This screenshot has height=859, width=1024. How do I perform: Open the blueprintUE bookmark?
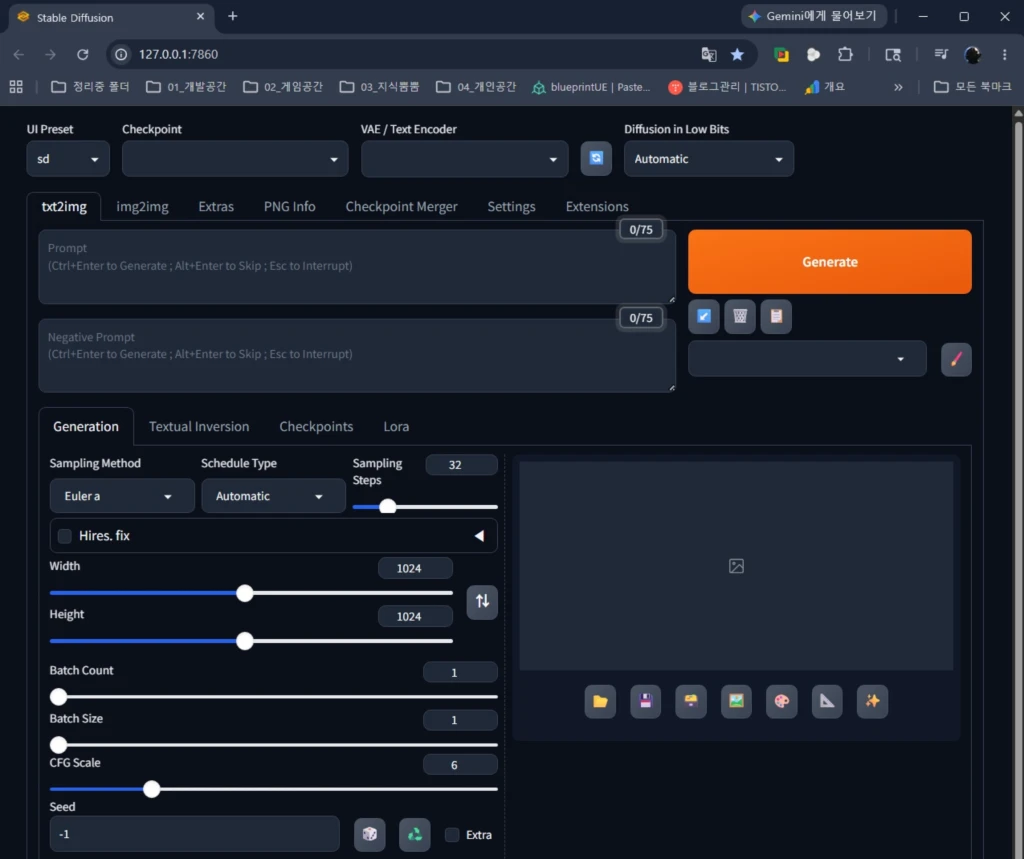coord(592,87)
